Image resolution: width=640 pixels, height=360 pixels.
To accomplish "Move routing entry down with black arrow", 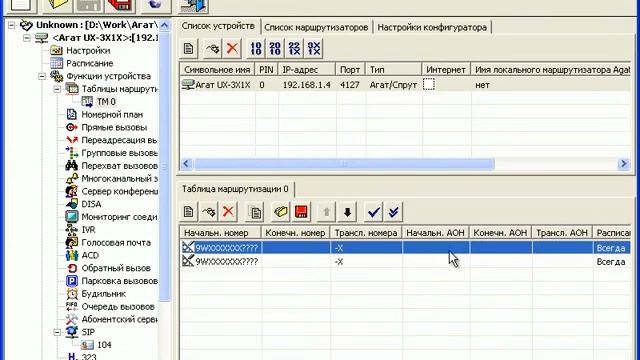I will [x=347, y=212].
